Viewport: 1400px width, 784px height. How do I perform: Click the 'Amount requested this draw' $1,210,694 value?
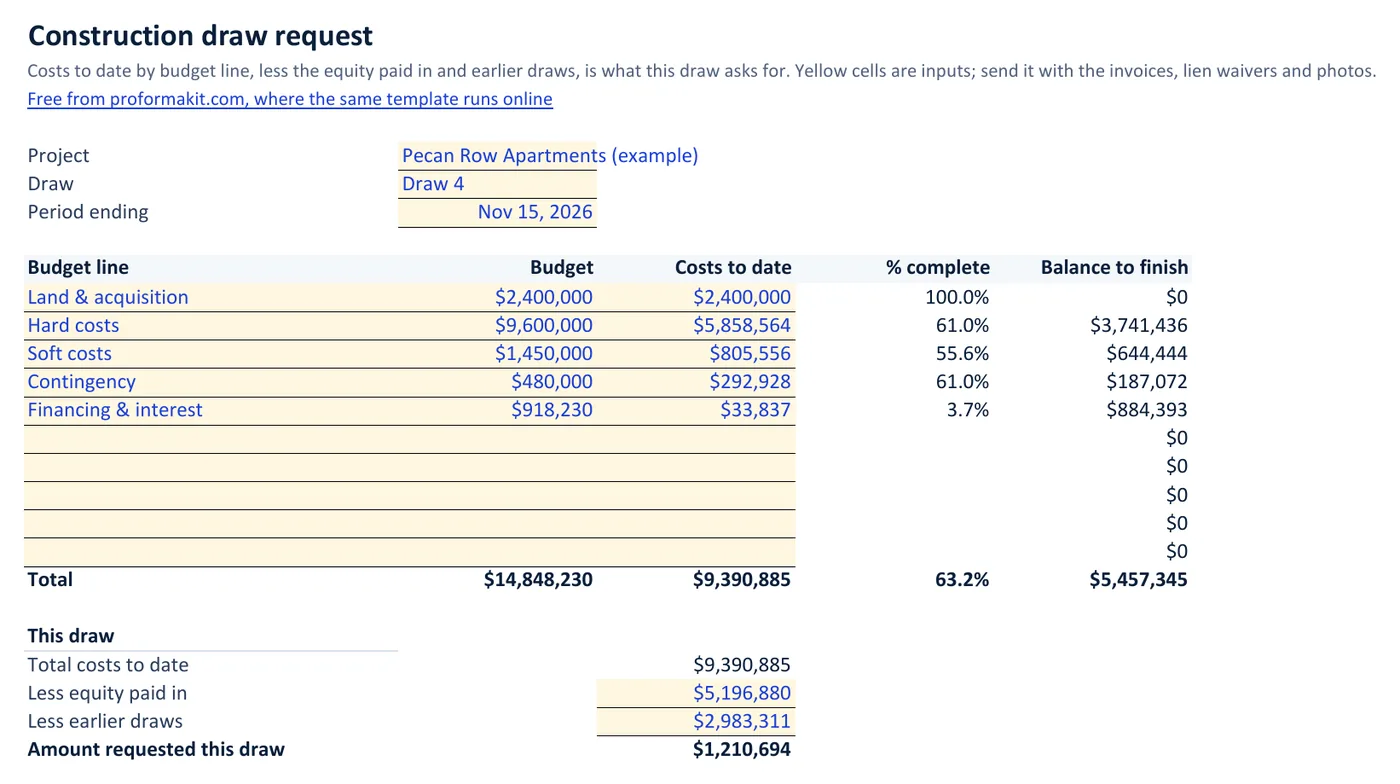pos(741,749)
